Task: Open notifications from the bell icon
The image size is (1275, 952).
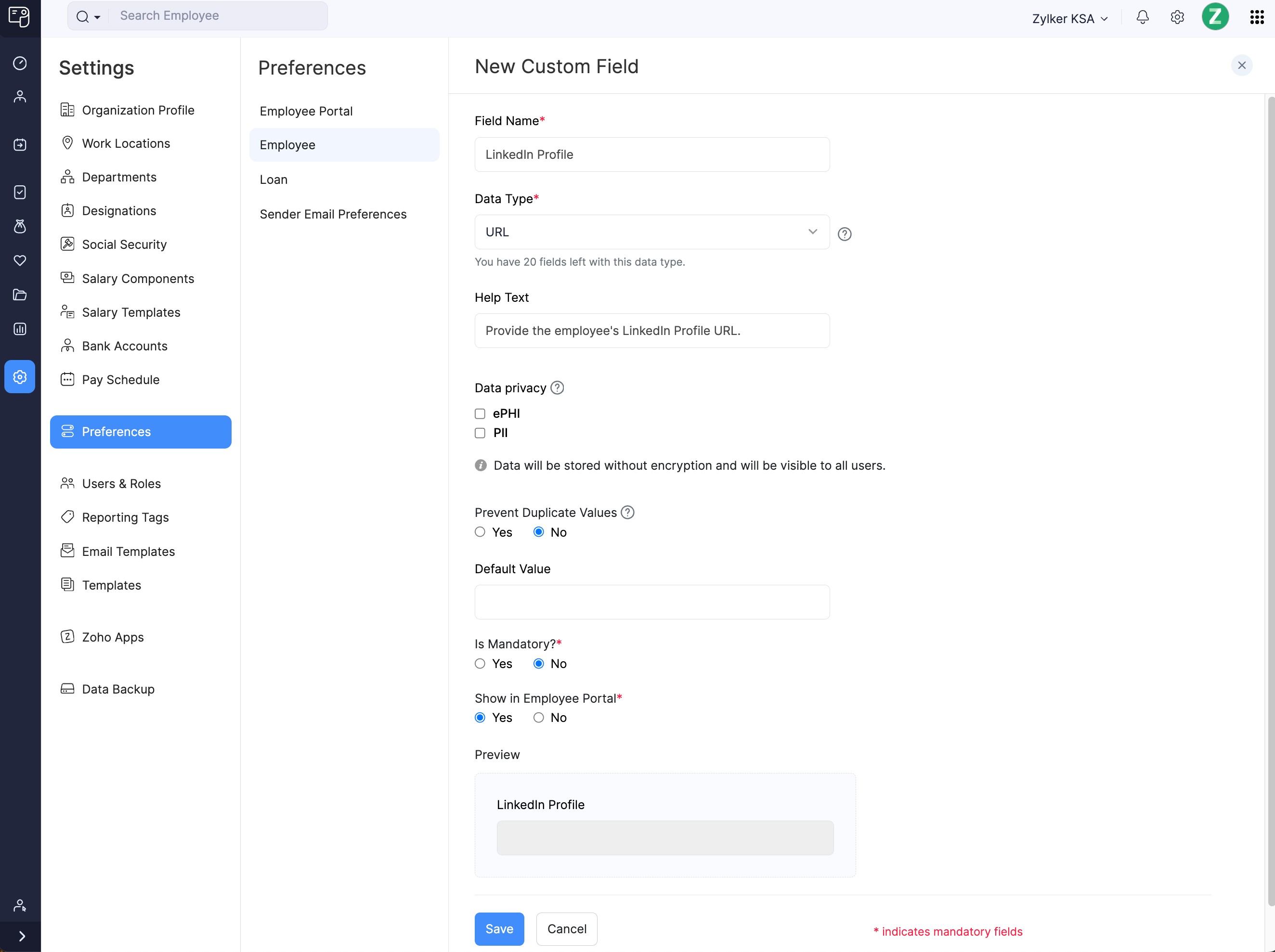Action: pos(1142,17)
